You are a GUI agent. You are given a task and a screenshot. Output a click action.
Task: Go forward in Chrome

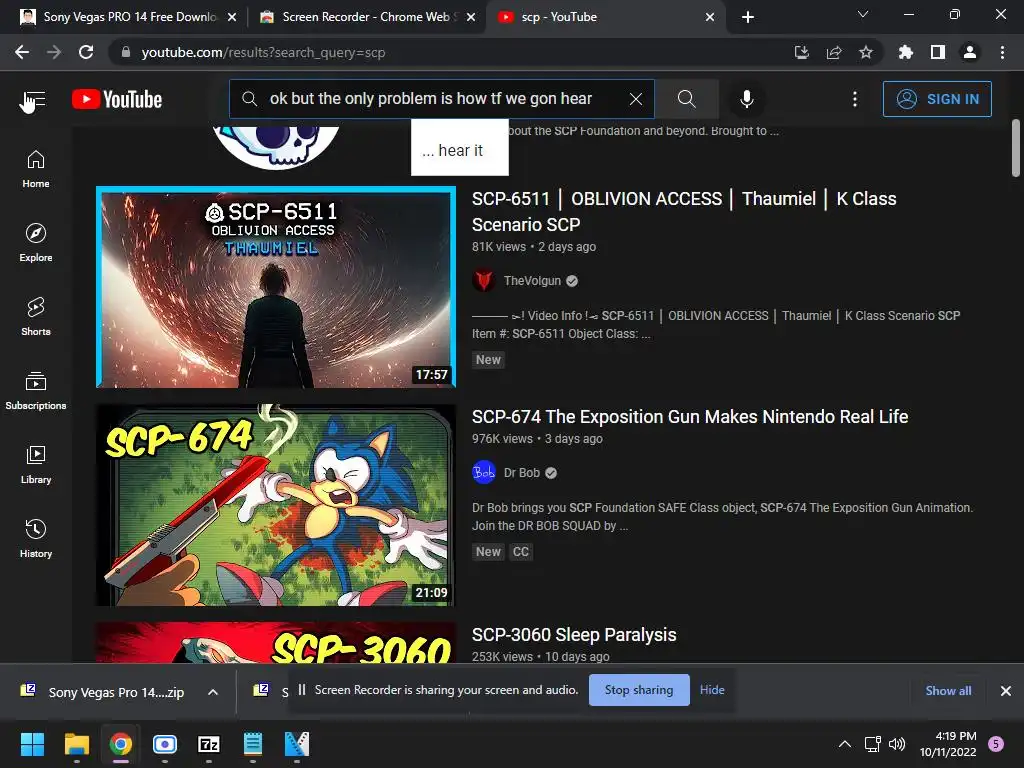[54, 52]
